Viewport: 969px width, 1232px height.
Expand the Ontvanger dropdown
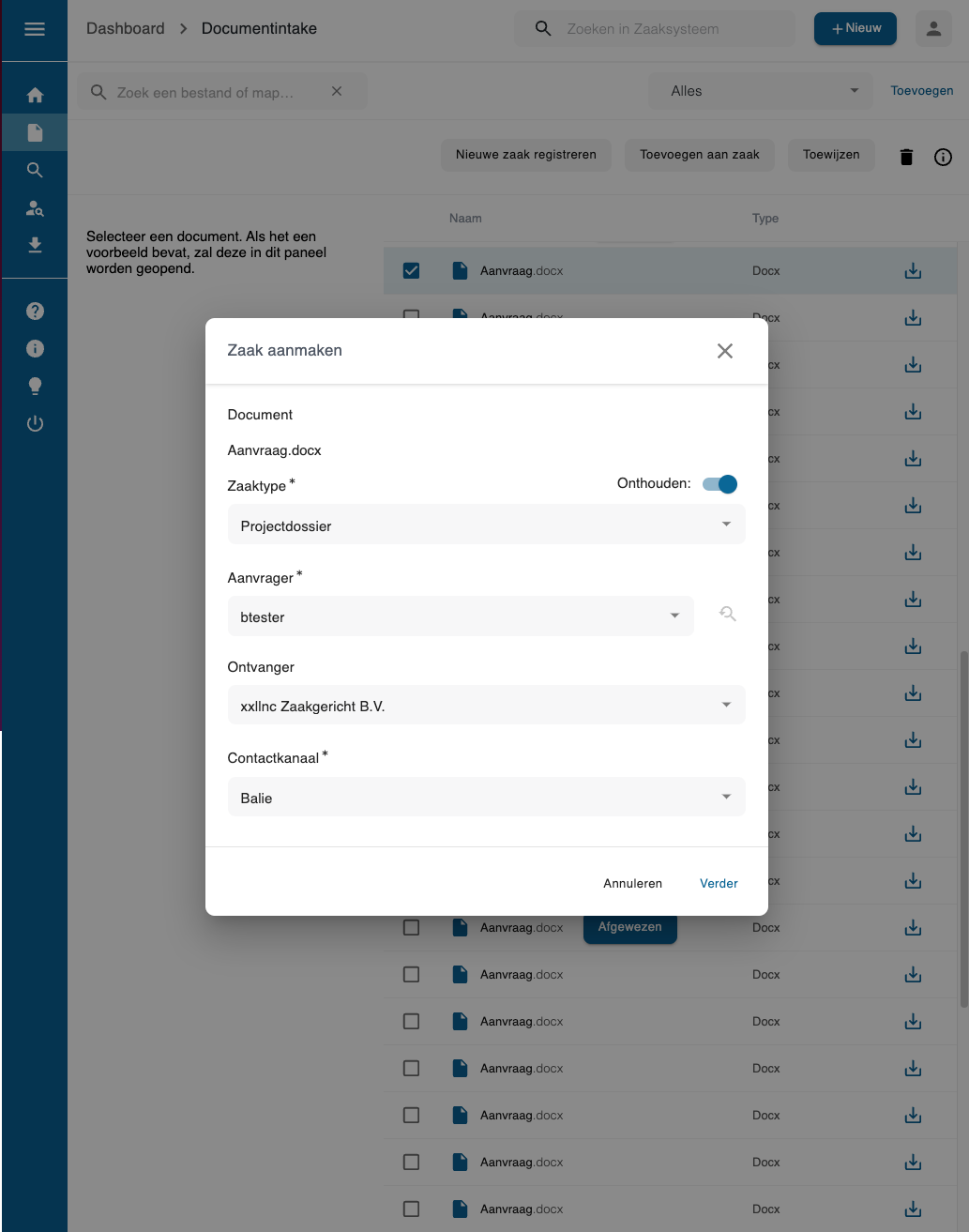coord(487,705)
